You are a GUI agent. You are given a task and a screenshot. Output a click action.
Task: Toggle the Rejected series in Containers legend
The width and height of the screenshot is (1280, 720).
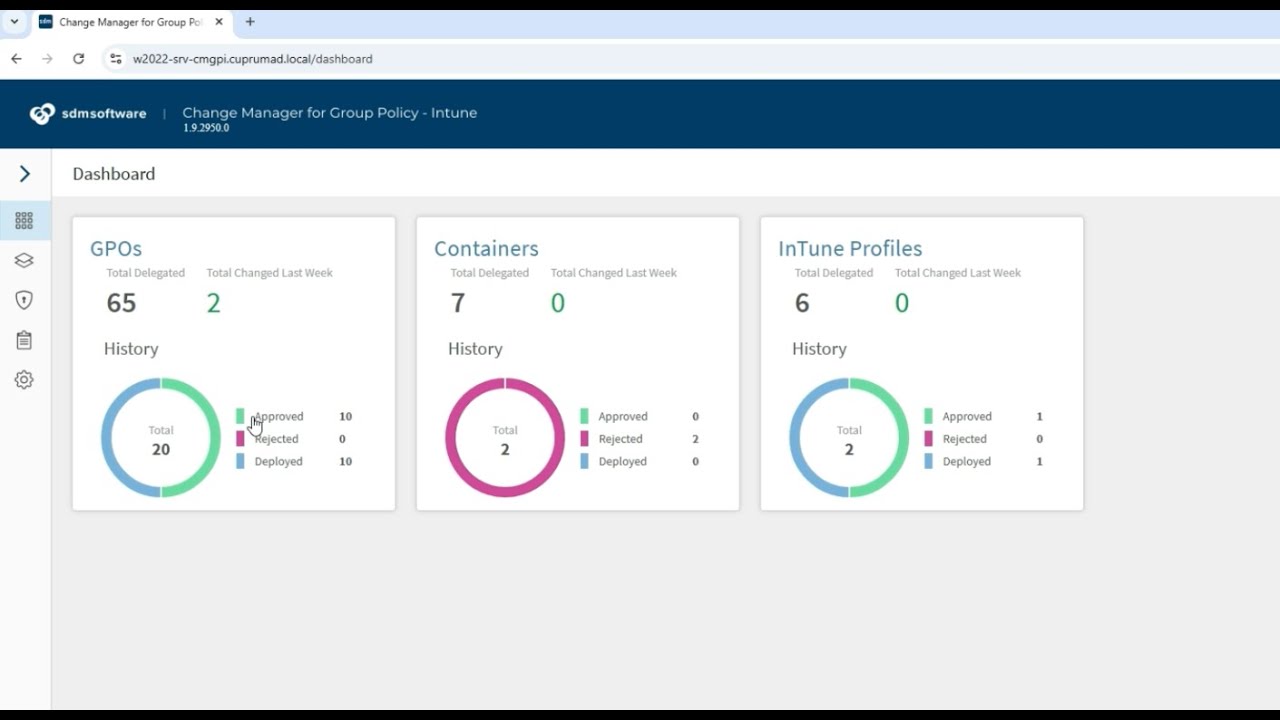coord(622,438)
